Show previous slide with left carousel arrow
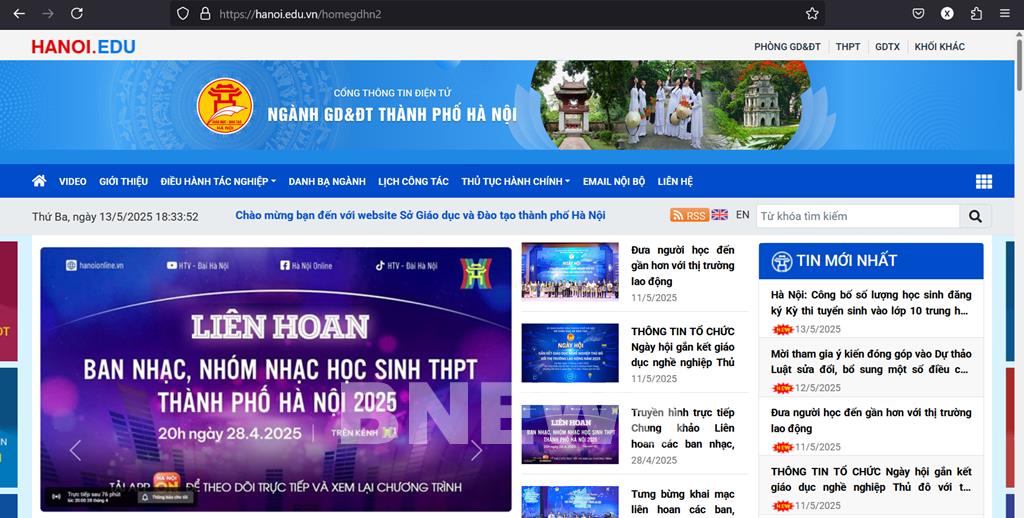 (x=76, y=450)
